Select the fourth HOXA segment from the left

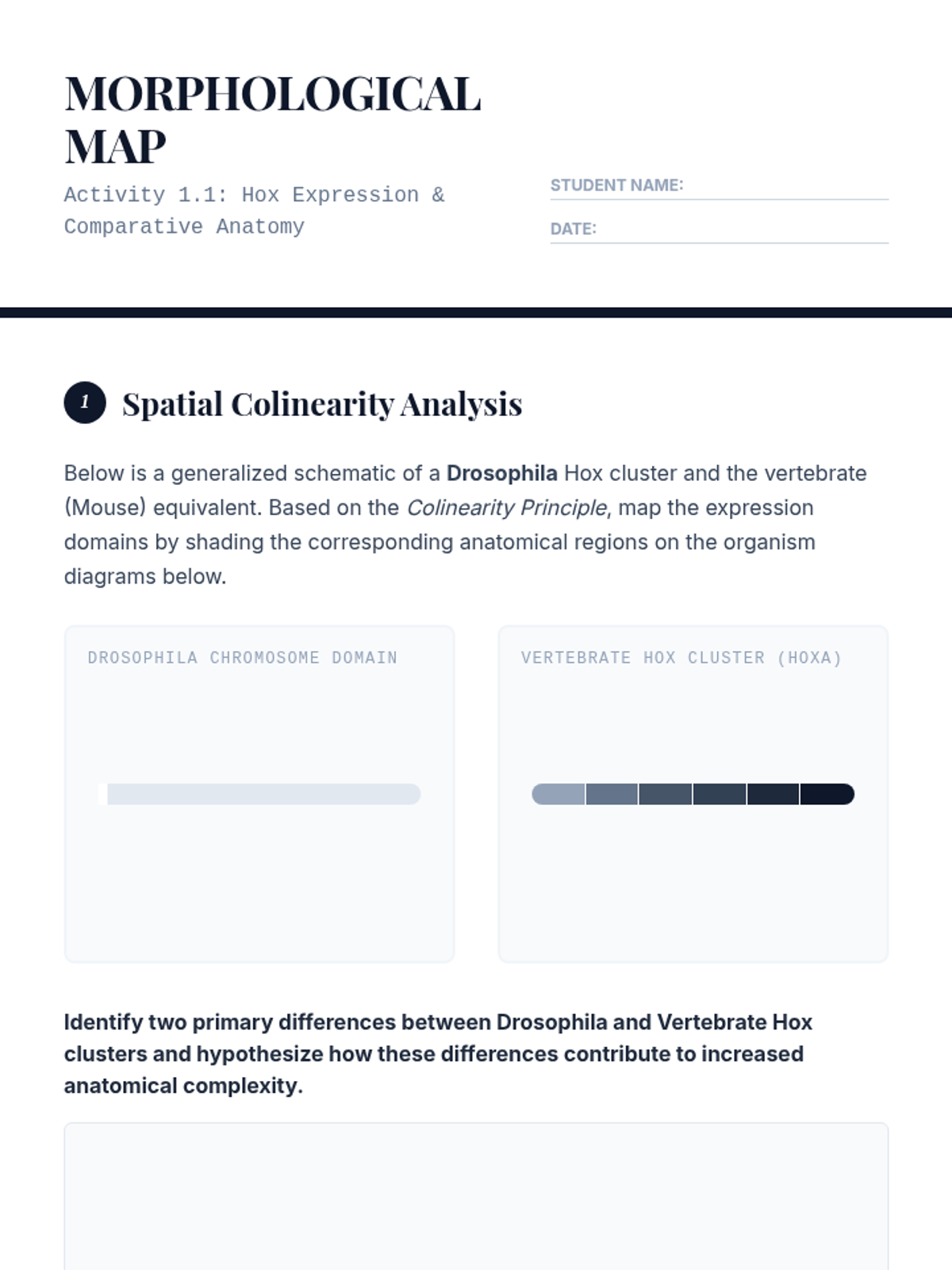coord(720,794)
